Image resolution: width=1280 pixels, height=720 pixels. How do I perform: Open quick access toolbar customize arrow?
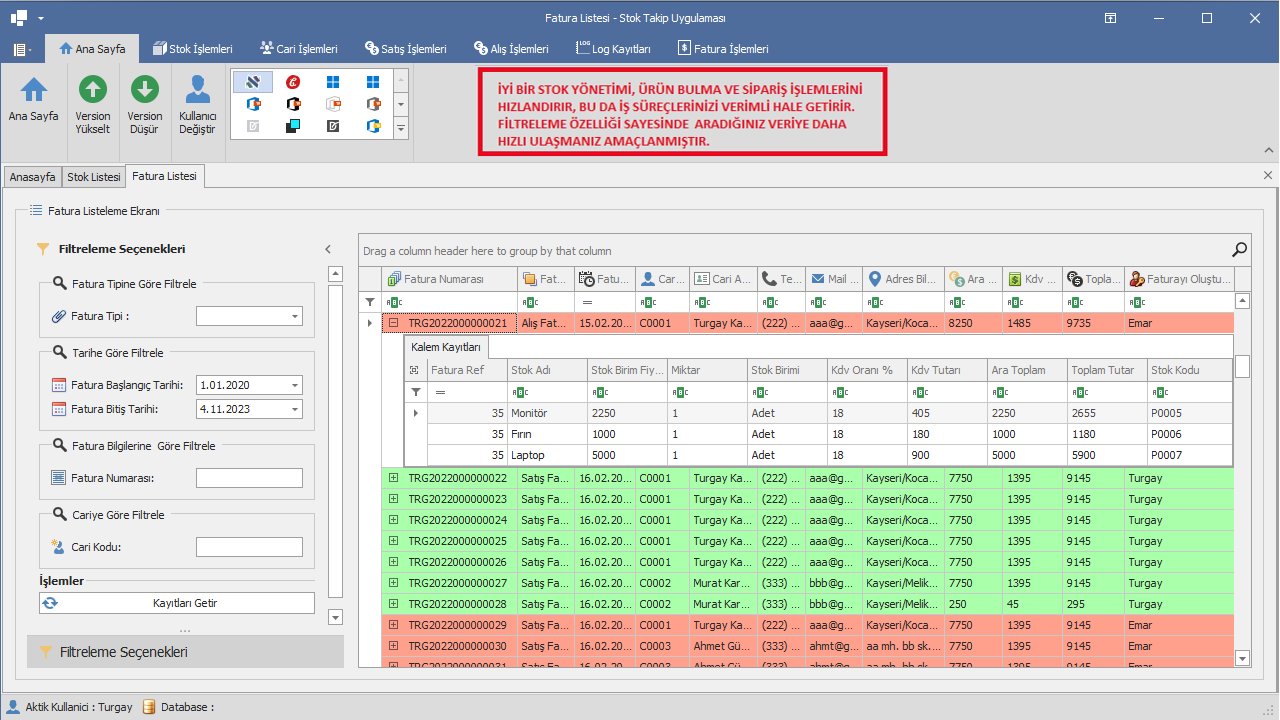[x=41, y=18]
